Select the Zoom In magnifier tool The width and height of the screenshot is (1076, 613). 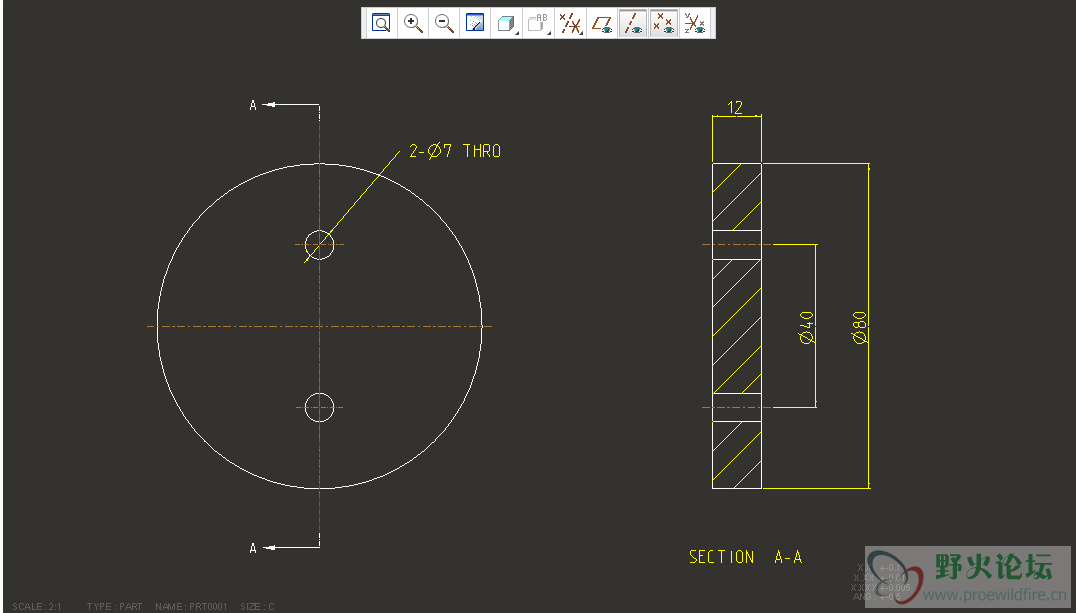pyautogui.click(x=413, y=23)
